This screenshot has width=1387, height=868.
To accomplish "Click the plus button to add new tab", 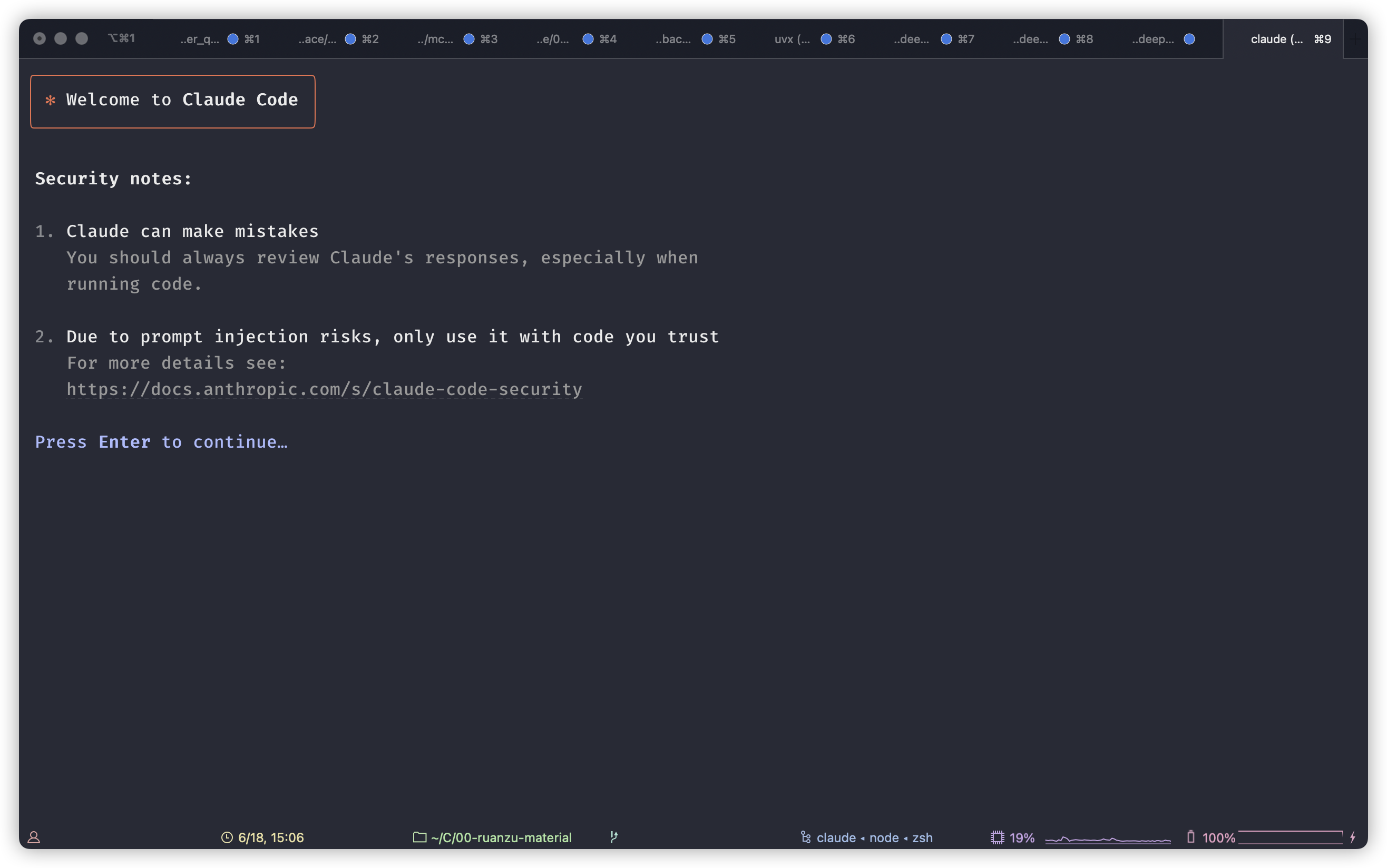I will point(1355,39).
